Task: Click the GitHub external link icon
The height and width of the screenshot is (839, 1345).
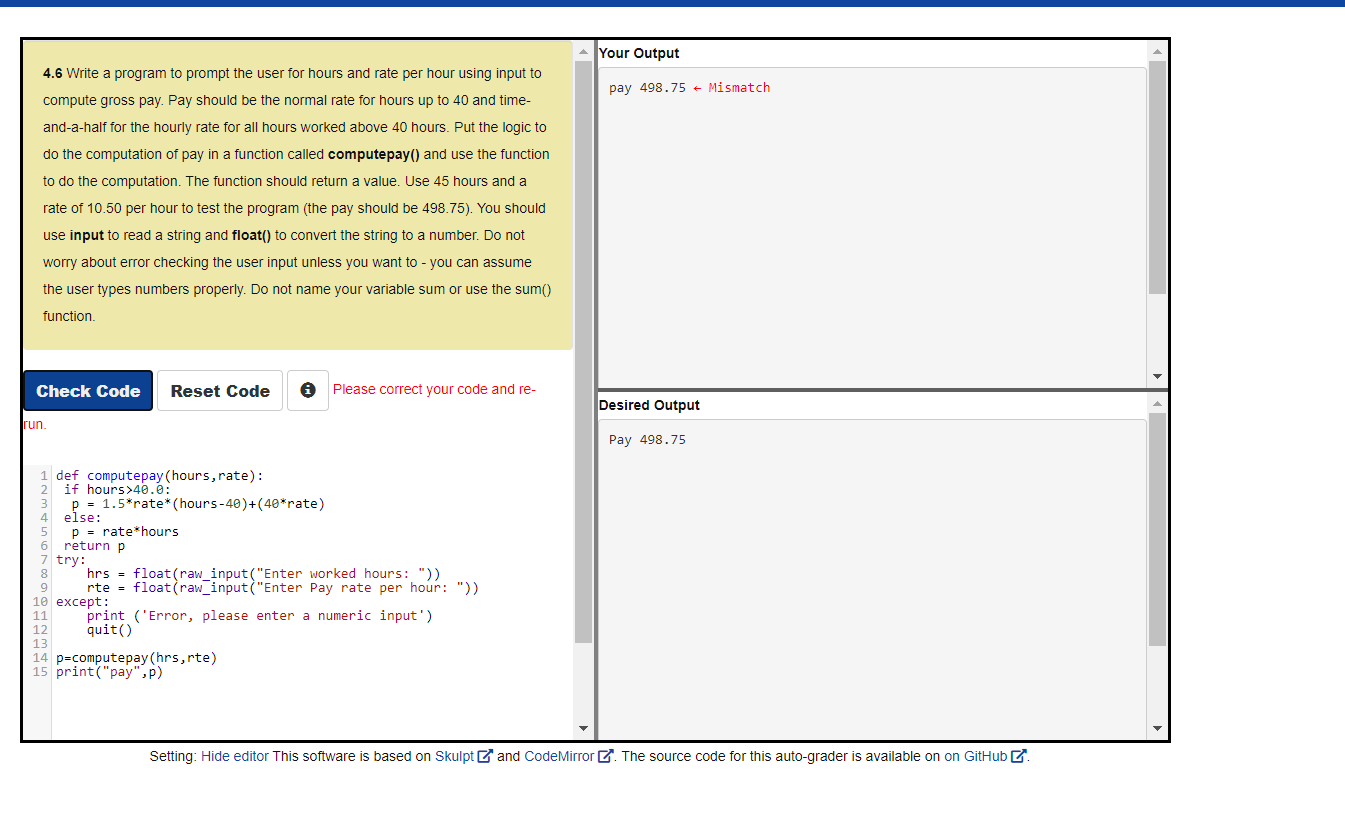Action: pyautogui.click(x=1019, y=756)
